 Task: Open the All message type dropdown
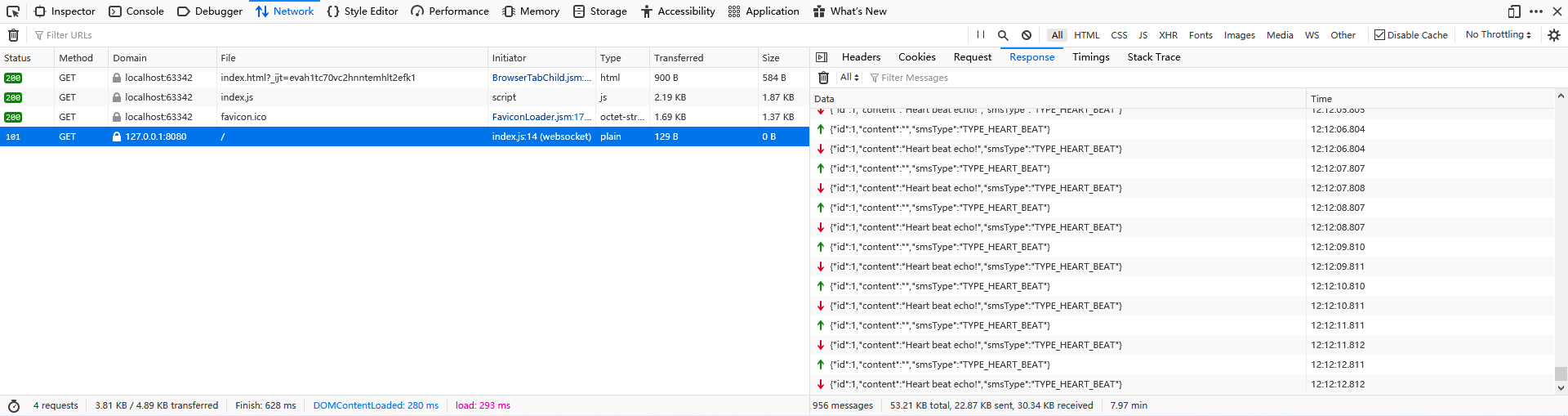point(849,78)
